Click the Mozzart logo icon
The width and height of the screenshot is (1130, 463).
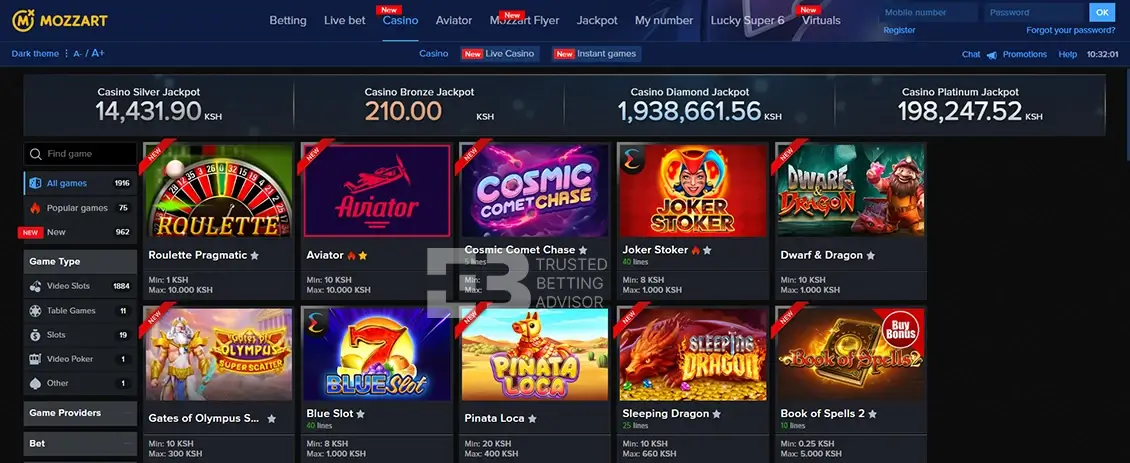23,20
